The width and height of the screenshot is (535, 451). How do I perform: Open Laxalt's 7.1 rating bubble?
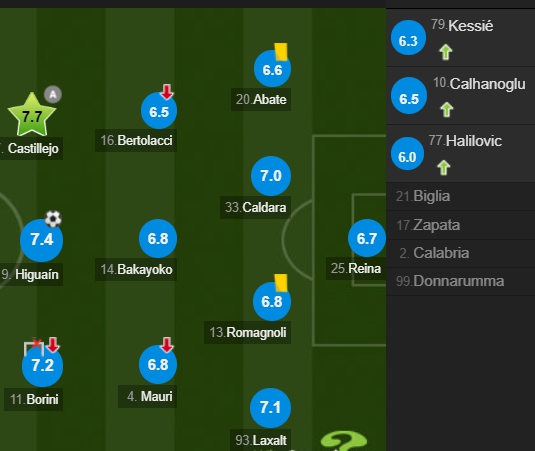pos(270,408)
